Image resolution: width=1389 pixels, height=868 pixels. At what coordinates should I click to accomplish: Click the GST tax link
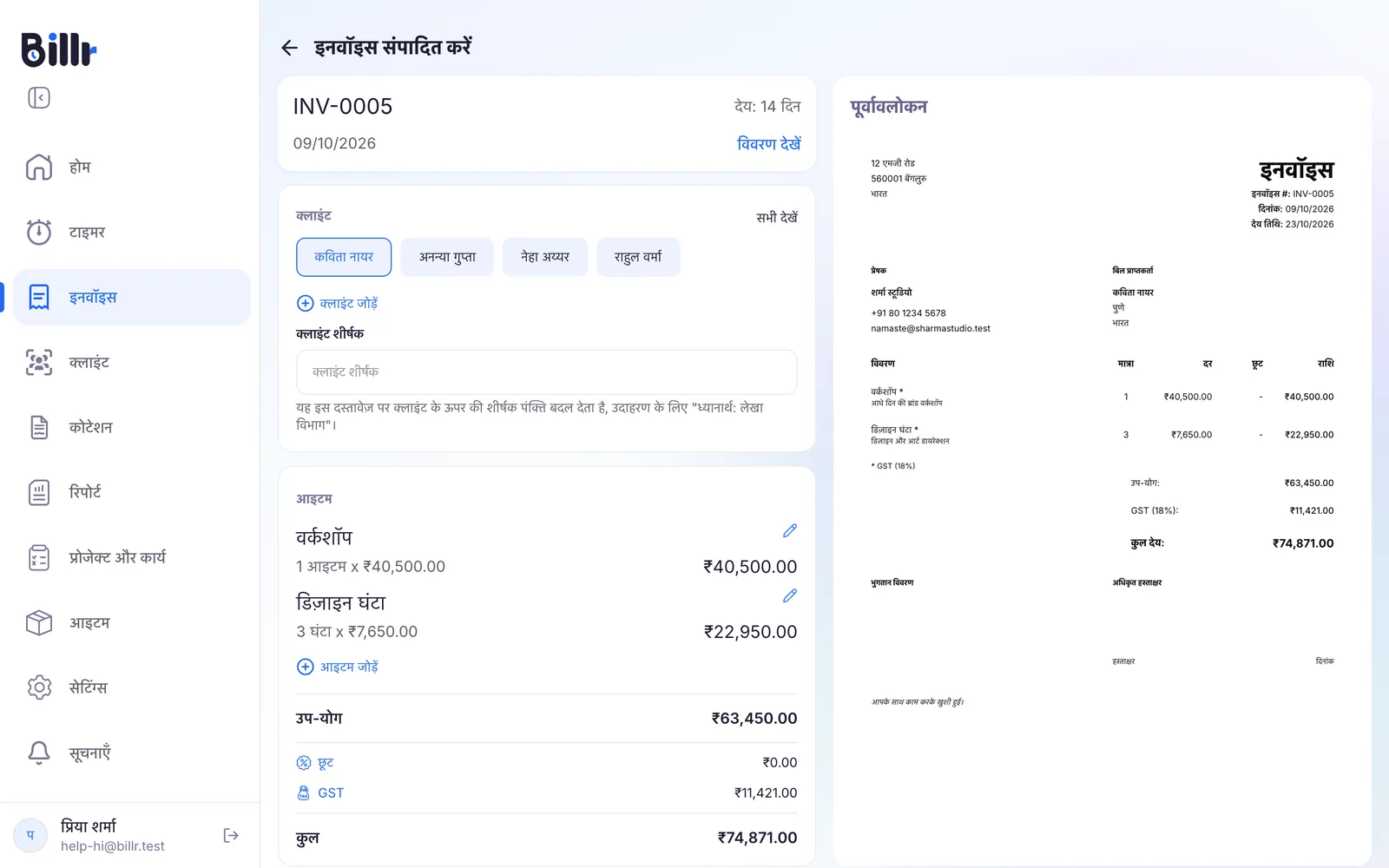(x=320, y=792)
